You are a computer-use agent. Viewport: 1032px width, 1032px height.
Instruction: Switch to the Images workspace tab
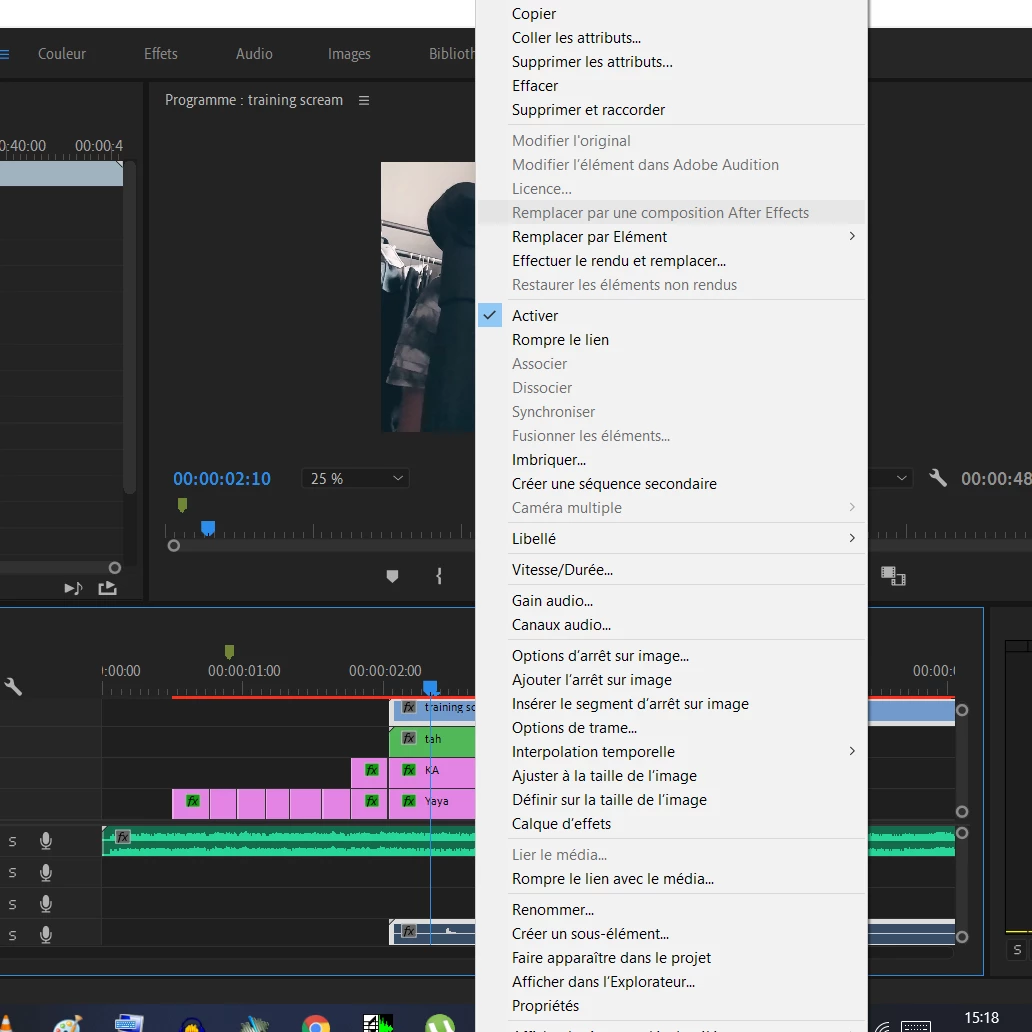pyautogui.click(x=349, y=54)
